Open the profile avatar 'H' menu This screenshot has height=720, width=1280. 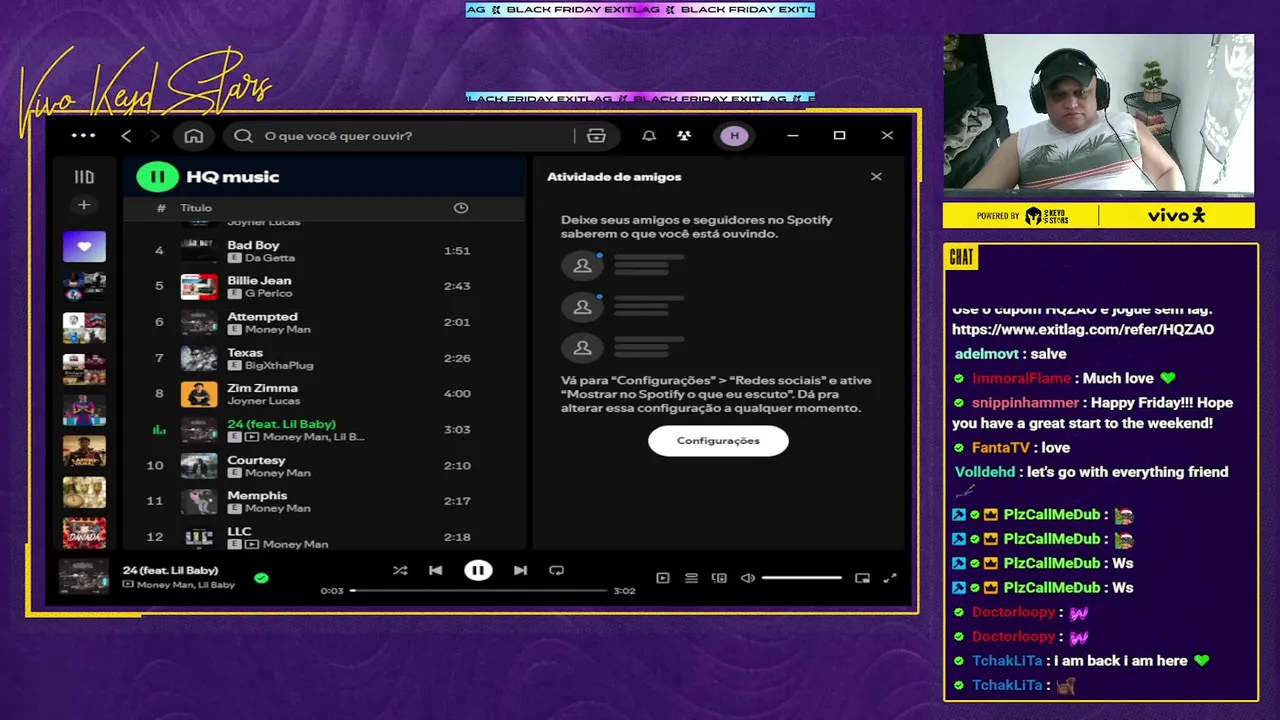point(734,136)
